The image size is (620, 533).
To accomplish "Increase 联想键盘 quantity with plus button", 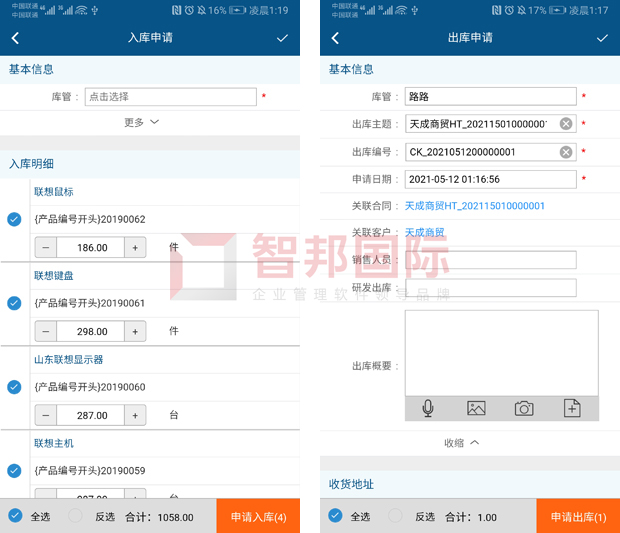I will (x=136, y=331).
